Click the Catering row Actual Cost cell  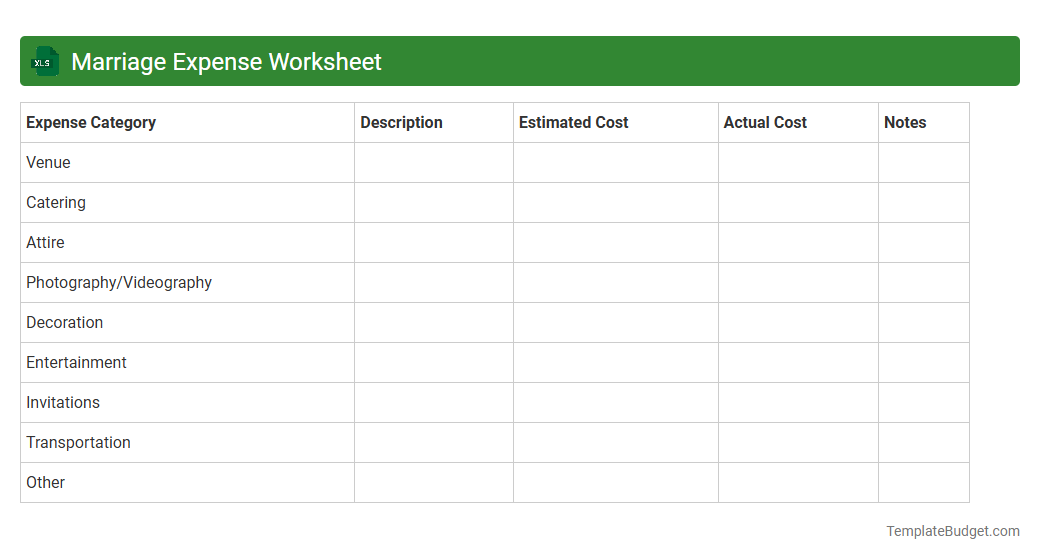[799, 202]
